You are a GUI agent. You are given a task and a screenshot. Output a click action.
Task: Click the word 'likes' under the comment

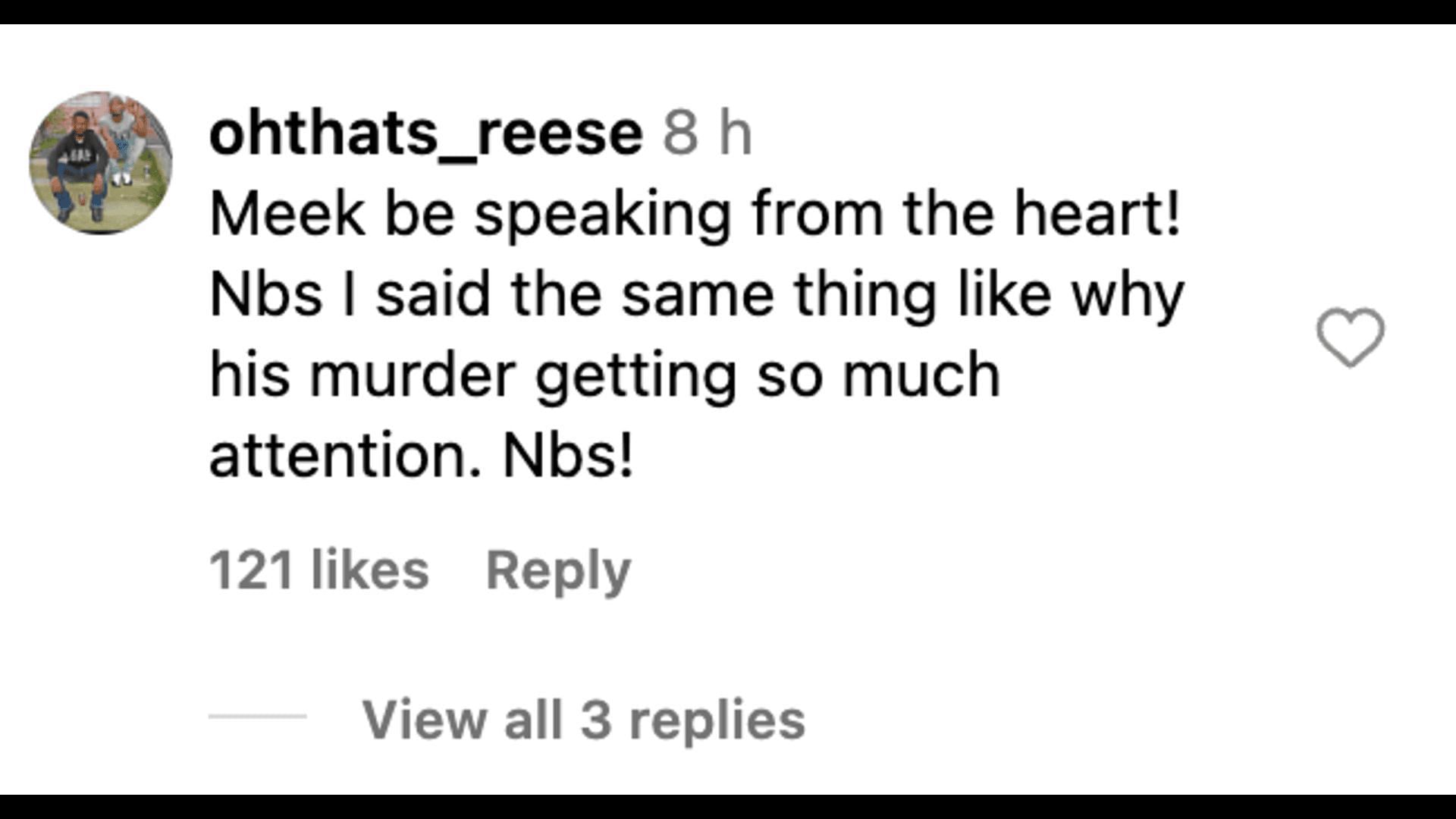click(x=371, y=570)
